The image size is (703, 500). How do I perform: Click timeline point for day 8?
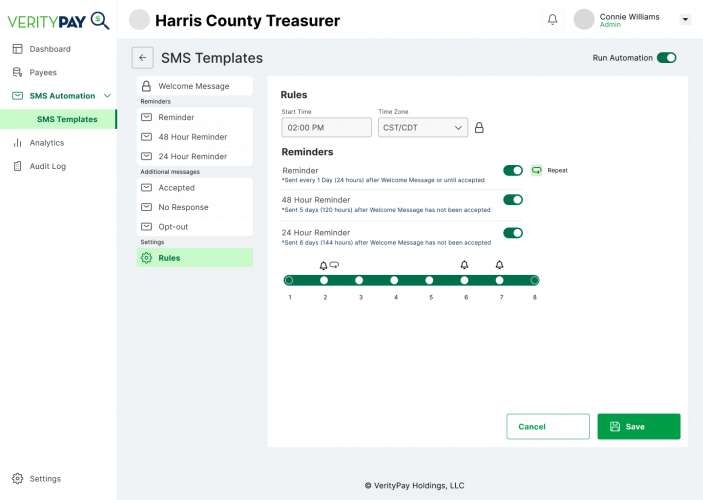click(x=534, y=280)
